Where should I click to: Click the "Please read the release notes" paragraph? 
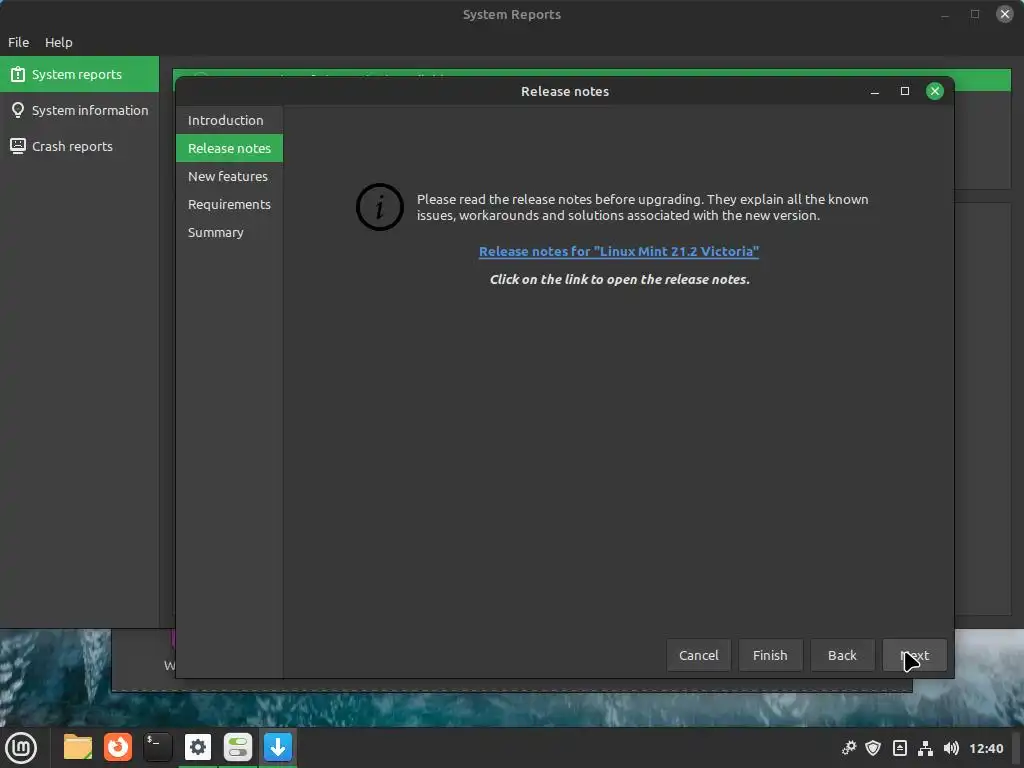(643, 207)
